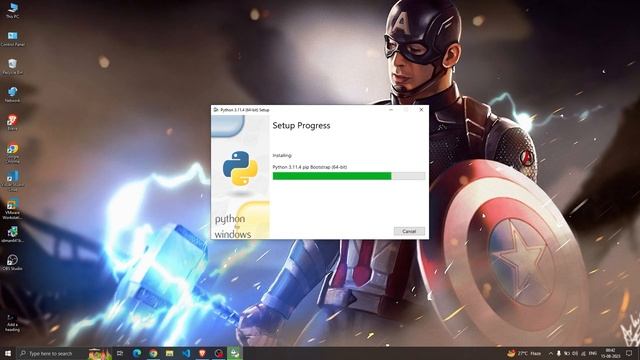Select the Brave desktop shortcut
The height and width of the screenshot is (360, 640).
pos(12,122)
